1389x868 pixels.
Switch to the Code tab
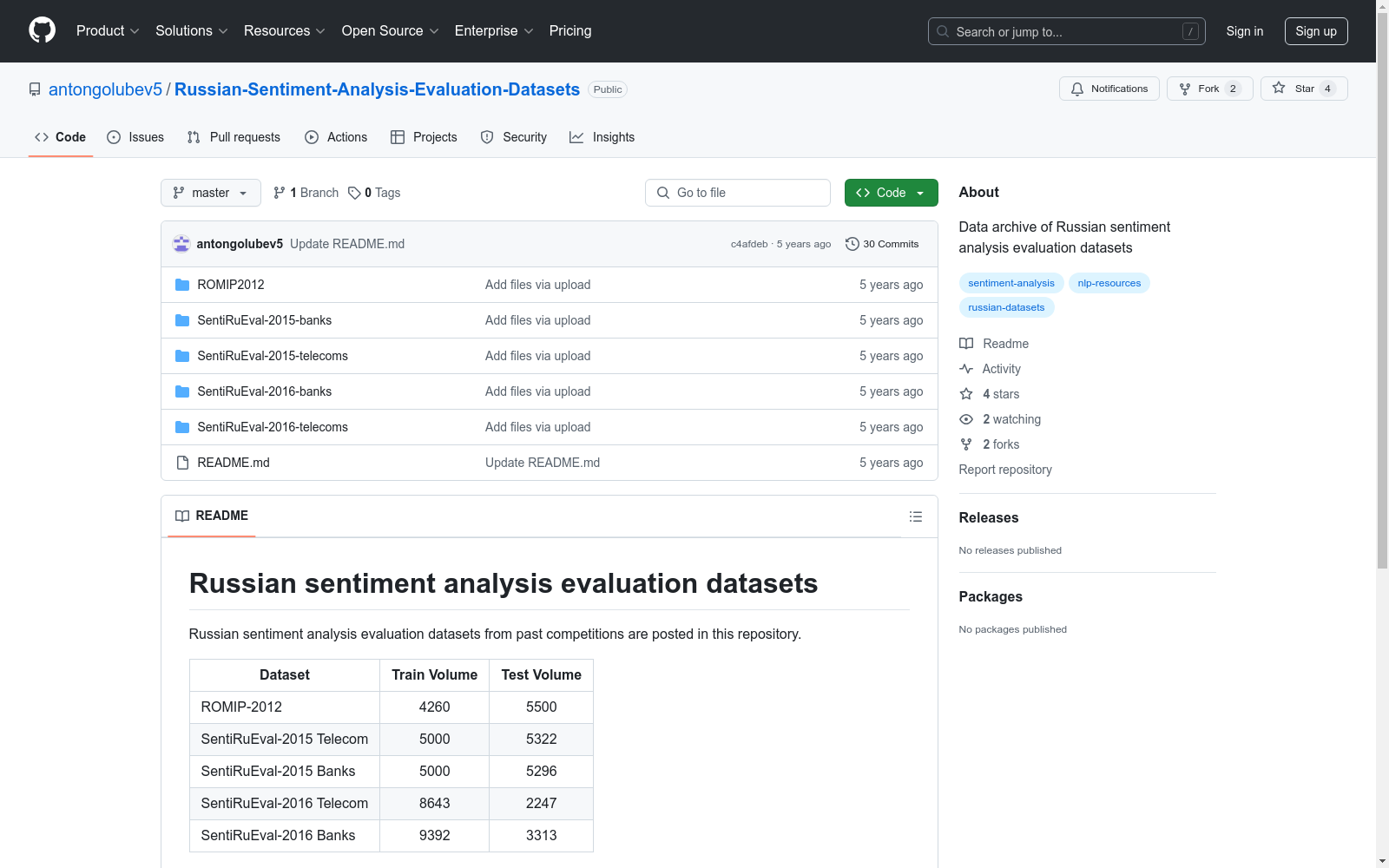click(x=61, y=137)
